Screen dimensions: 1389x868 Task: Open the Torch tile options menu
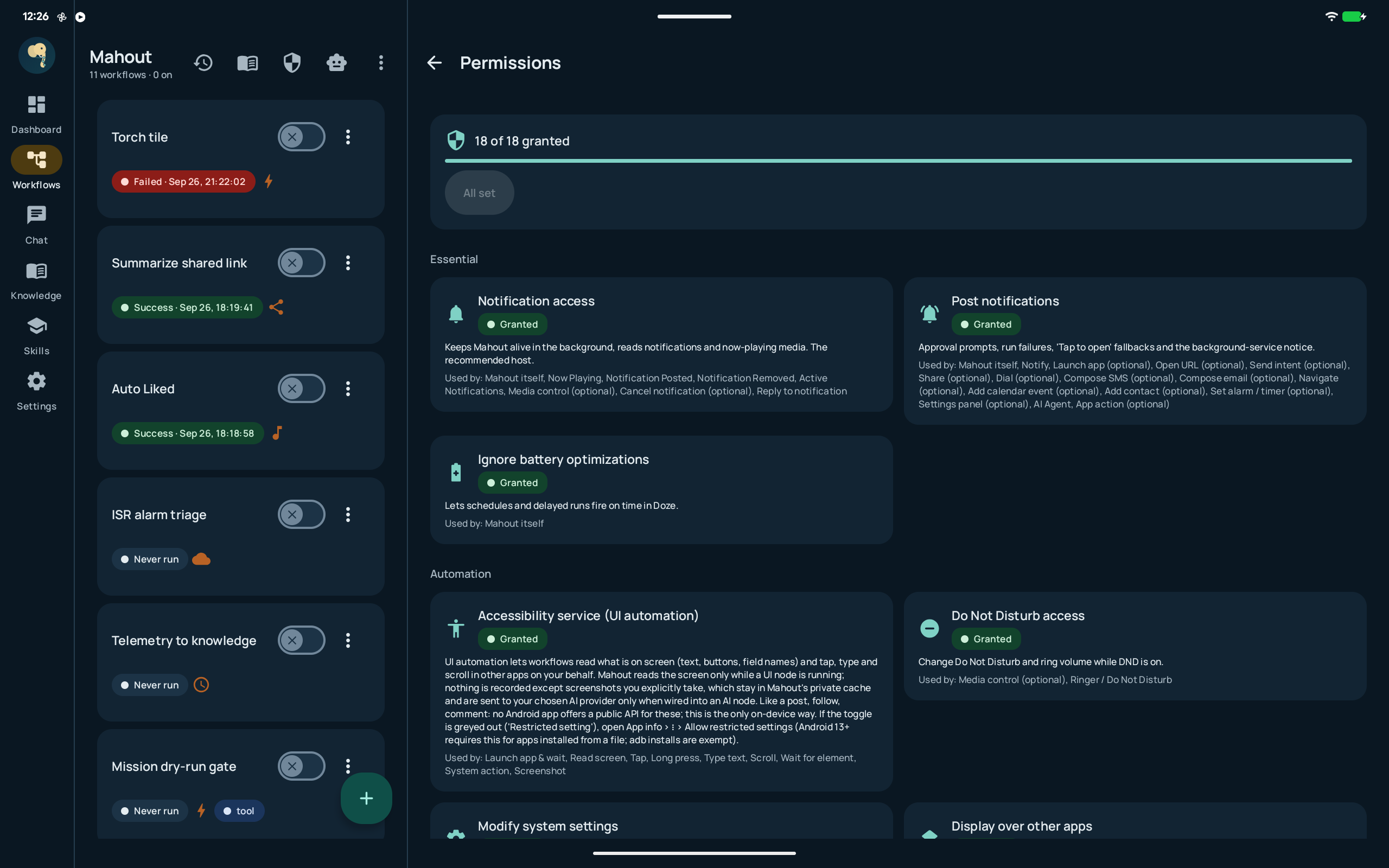point(348,137)
